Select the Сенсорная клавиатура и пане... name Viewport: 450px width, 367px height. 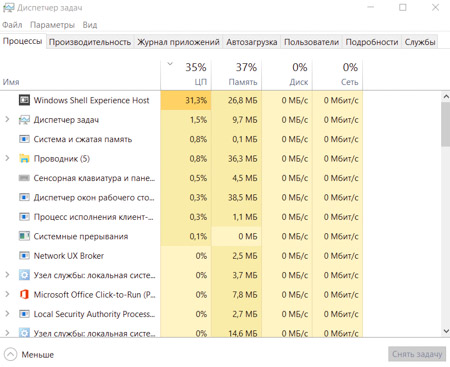(x=94, y=178)
